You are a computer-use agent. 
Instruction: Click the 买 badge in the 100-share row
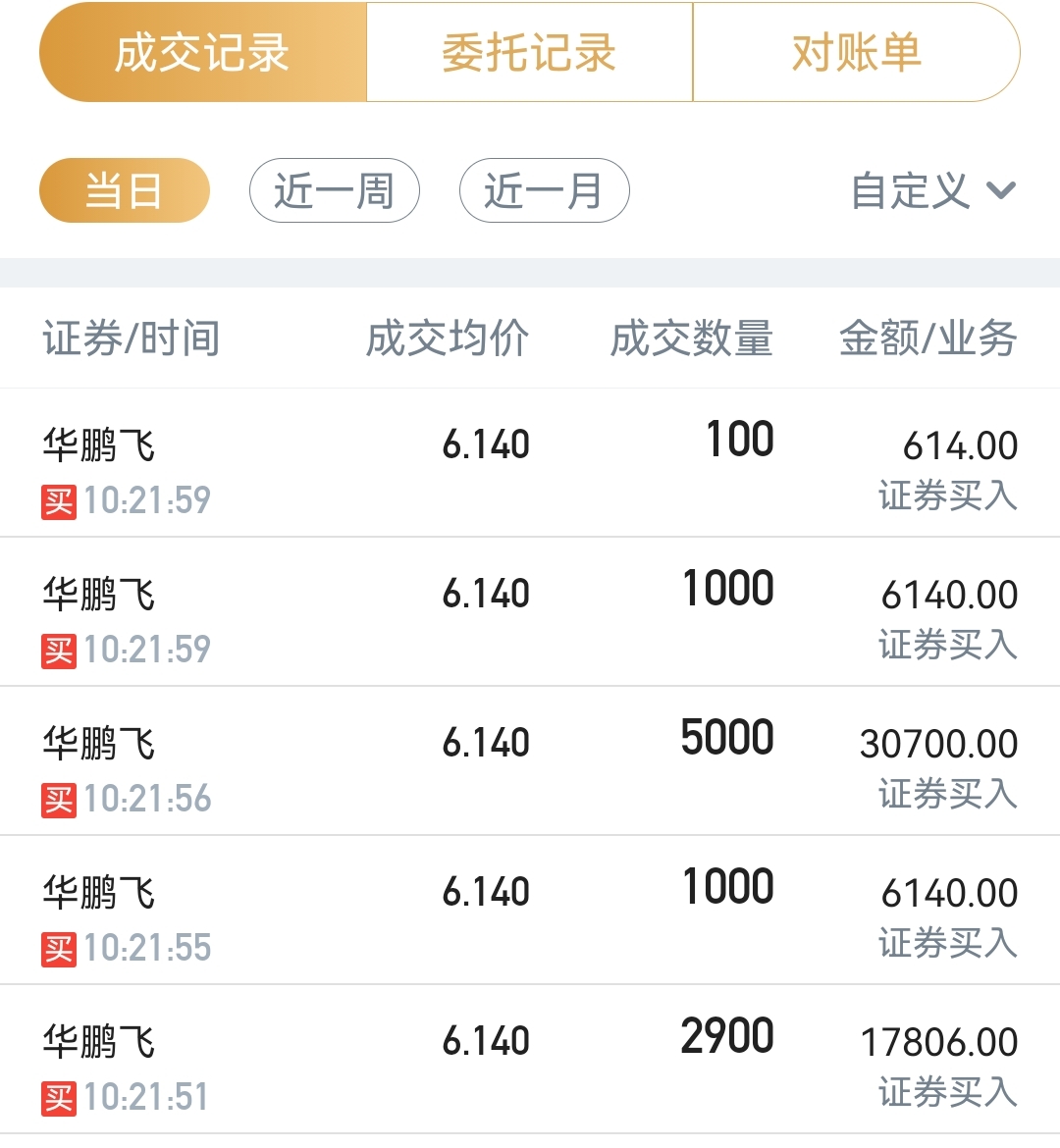click(x=59, y=502)
